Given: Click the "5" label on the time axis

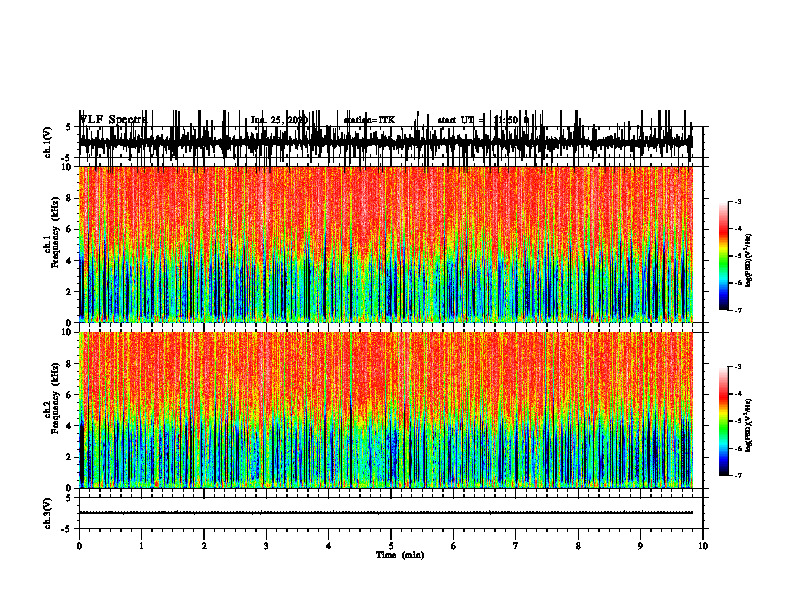Looking at the screenshot, I should click(391, 546).
